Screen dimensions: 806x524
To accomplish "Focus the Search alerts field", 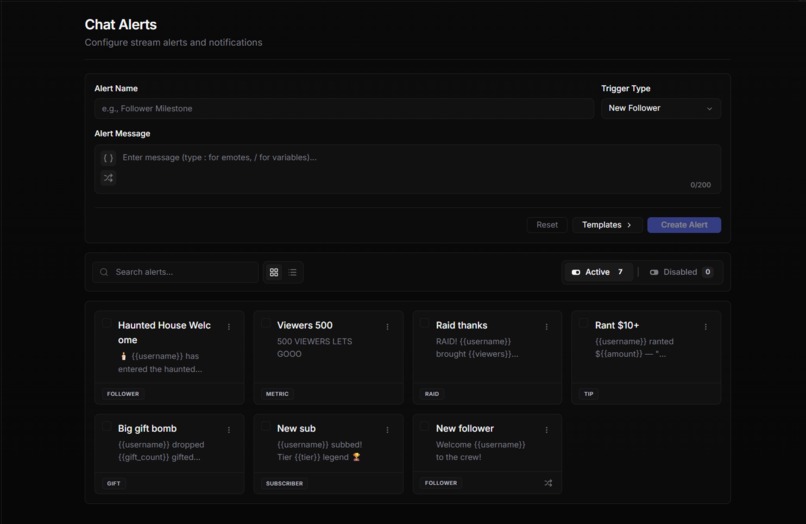I will [176, 272].
